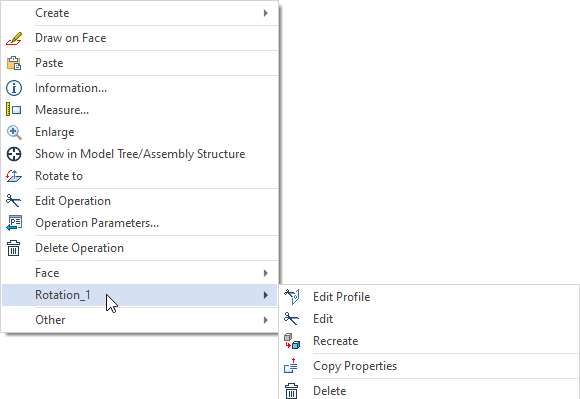This screenshot has width=580, height=399.
Task: Click the Delete Operation trash icon
Action: (x=14, y=248)
